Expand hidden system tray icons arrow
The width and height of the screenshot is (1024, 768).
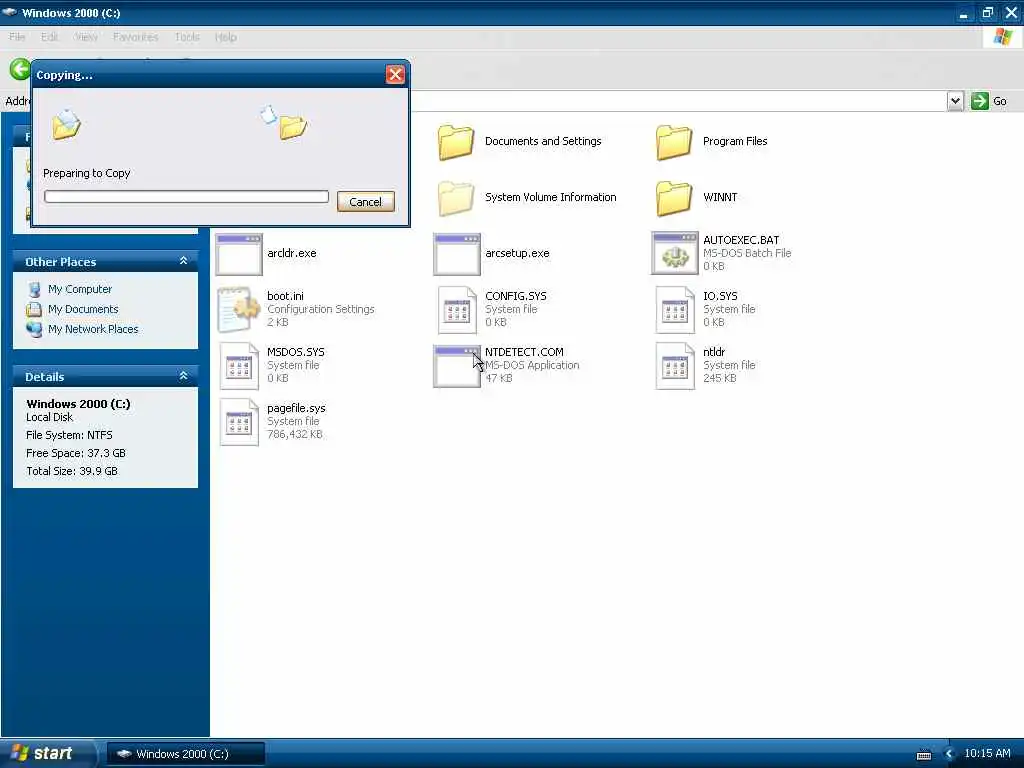(950, 754)
